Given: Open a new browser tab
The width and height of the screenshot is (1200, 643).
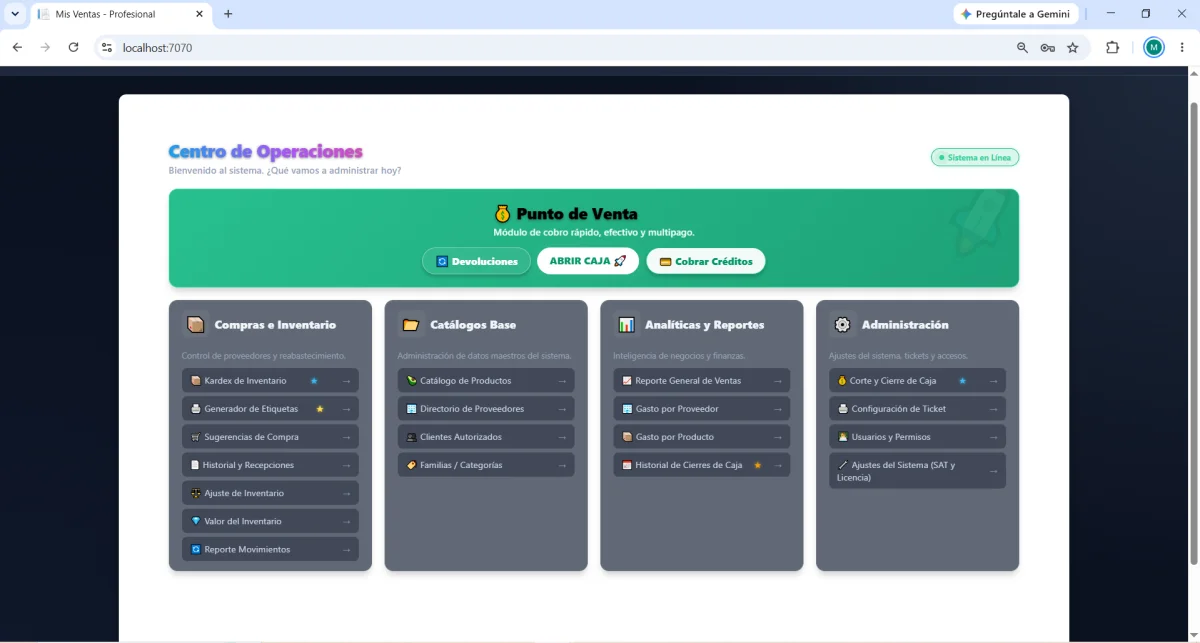Looking at the screenshot, I should tap(228, 14).
